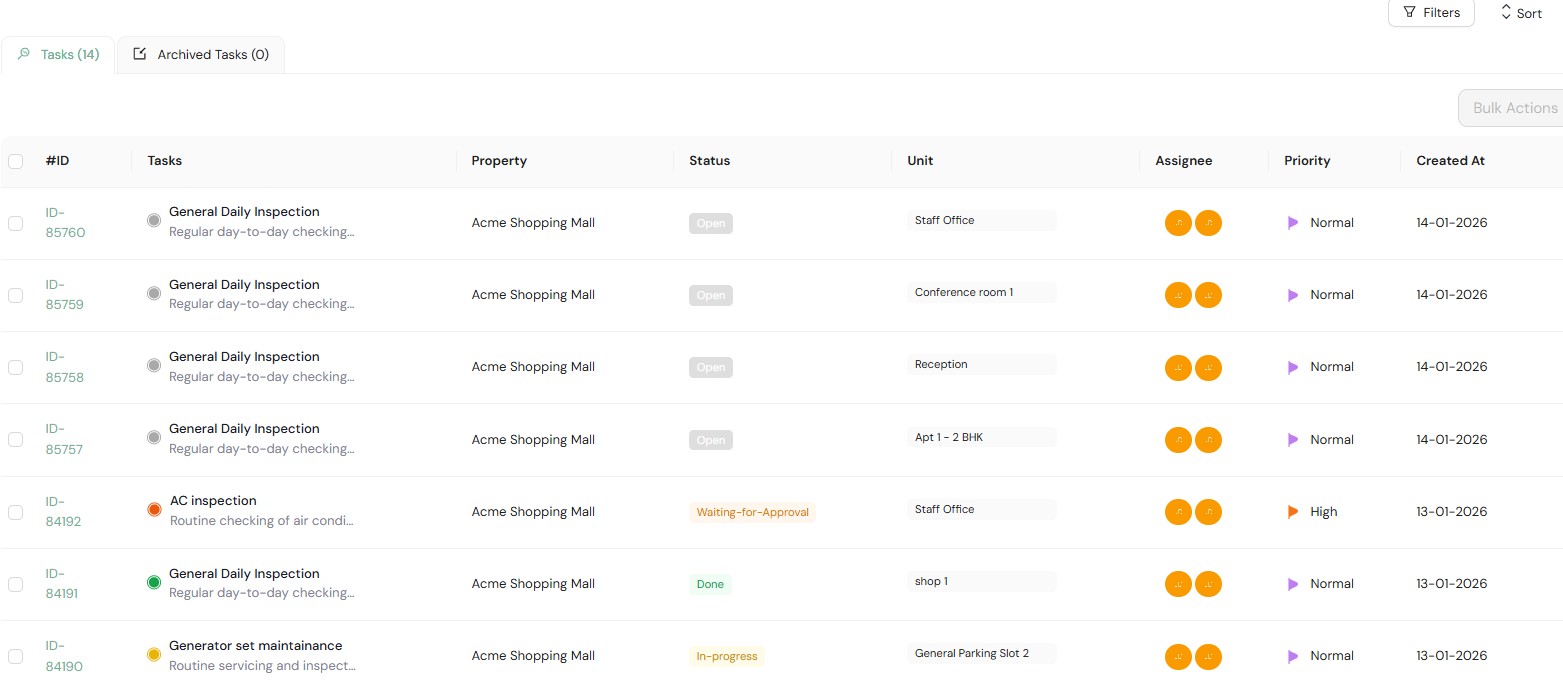Click first assignee avatar in ID-85760 row
This screenshot has width=1563, height=689.
(x=1178, y=223)
